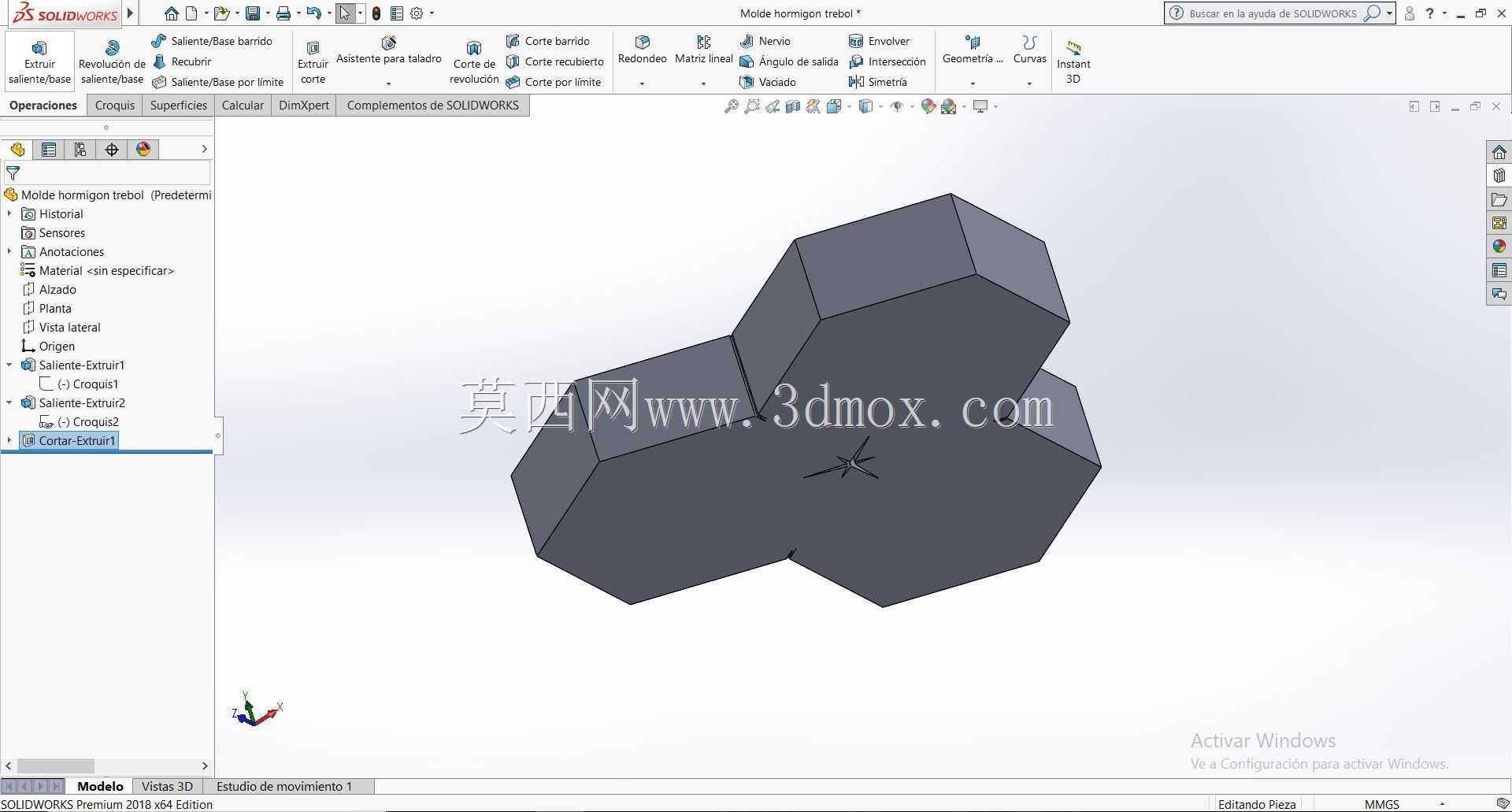Click the Rebuild traffic light icon
1512x812 pixels.
coord(376,13)
